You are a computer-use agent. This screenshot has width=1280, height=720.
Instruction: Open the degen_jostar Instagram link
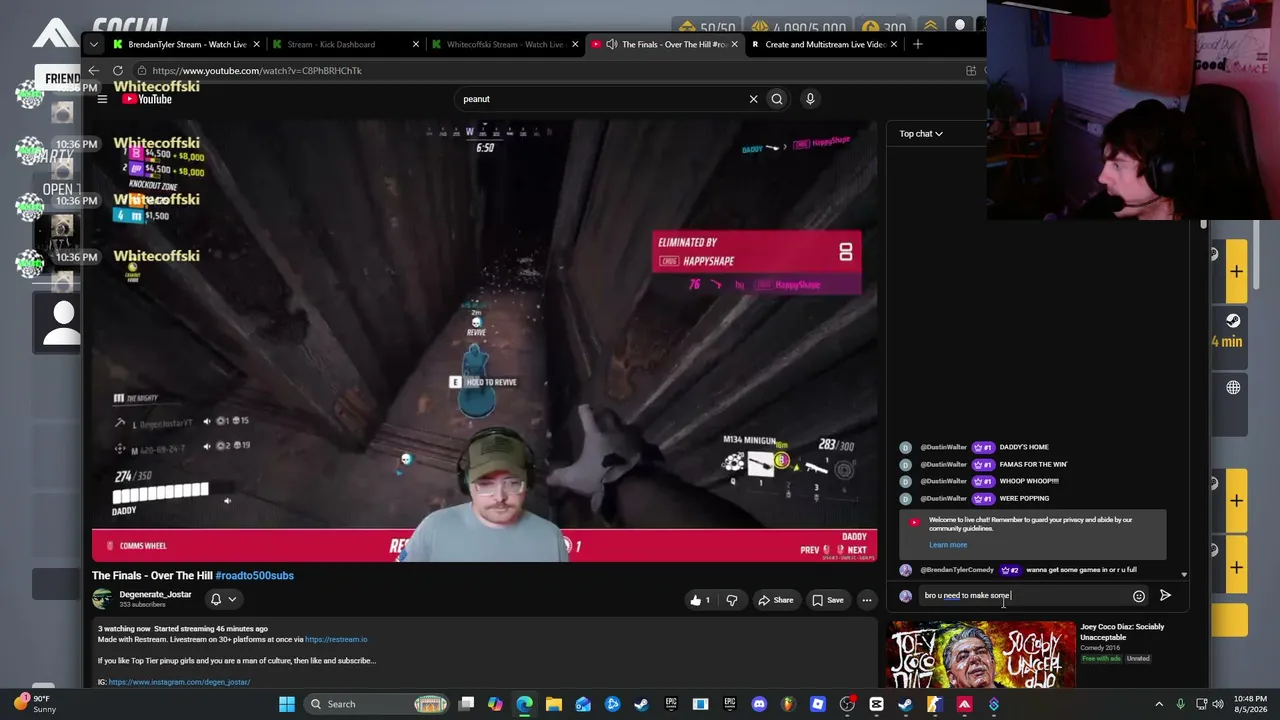click(x=179, y=682)
